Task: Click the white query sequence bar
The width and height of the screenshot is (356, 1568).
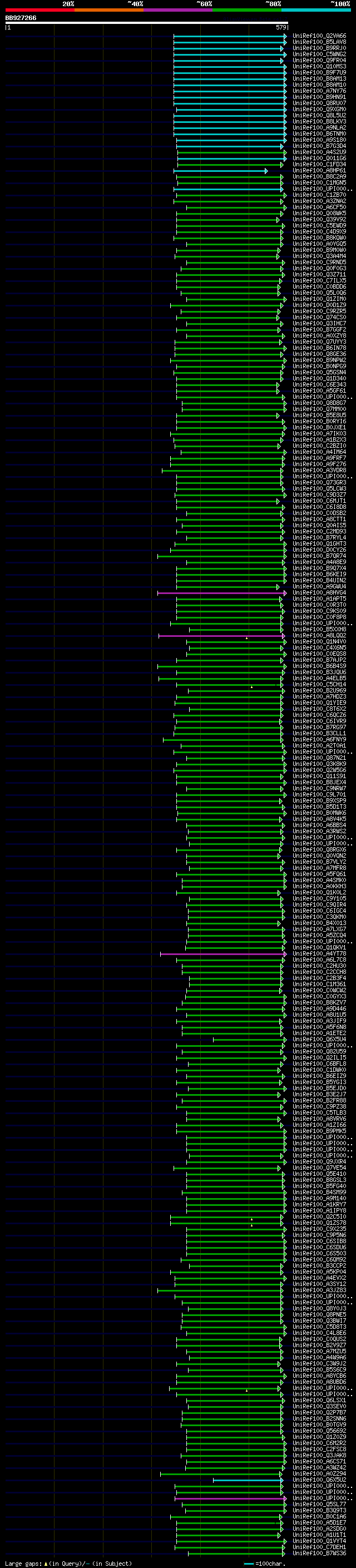Action: pyautogui.click(x=147, y=22)
